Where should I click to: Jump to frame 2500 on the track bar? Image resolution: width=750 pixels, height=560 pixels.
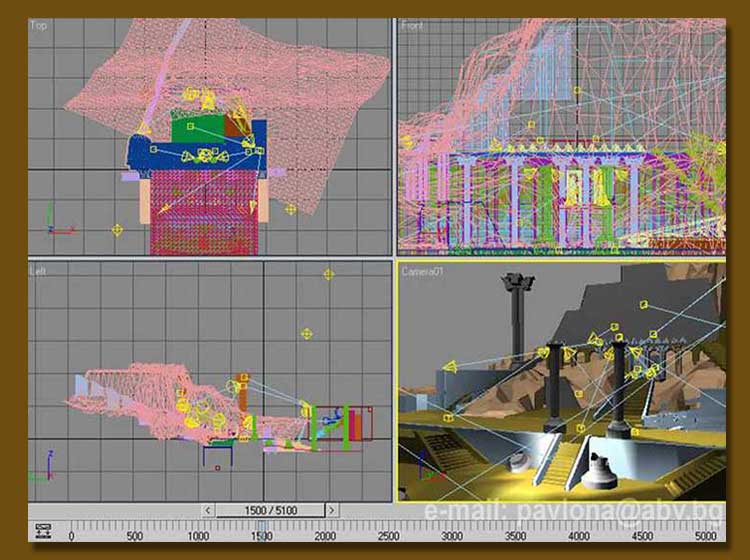[x=388, y=536]
